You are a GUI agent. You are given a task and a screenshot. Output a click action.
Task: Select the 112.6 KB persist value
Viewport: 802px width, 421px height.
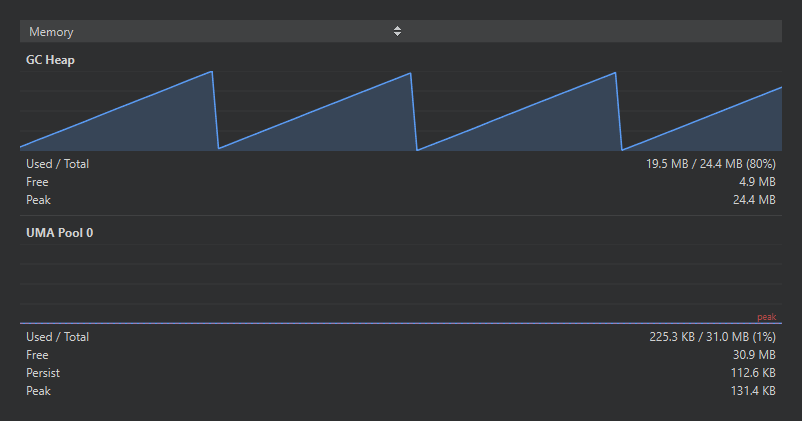[753, 372]
